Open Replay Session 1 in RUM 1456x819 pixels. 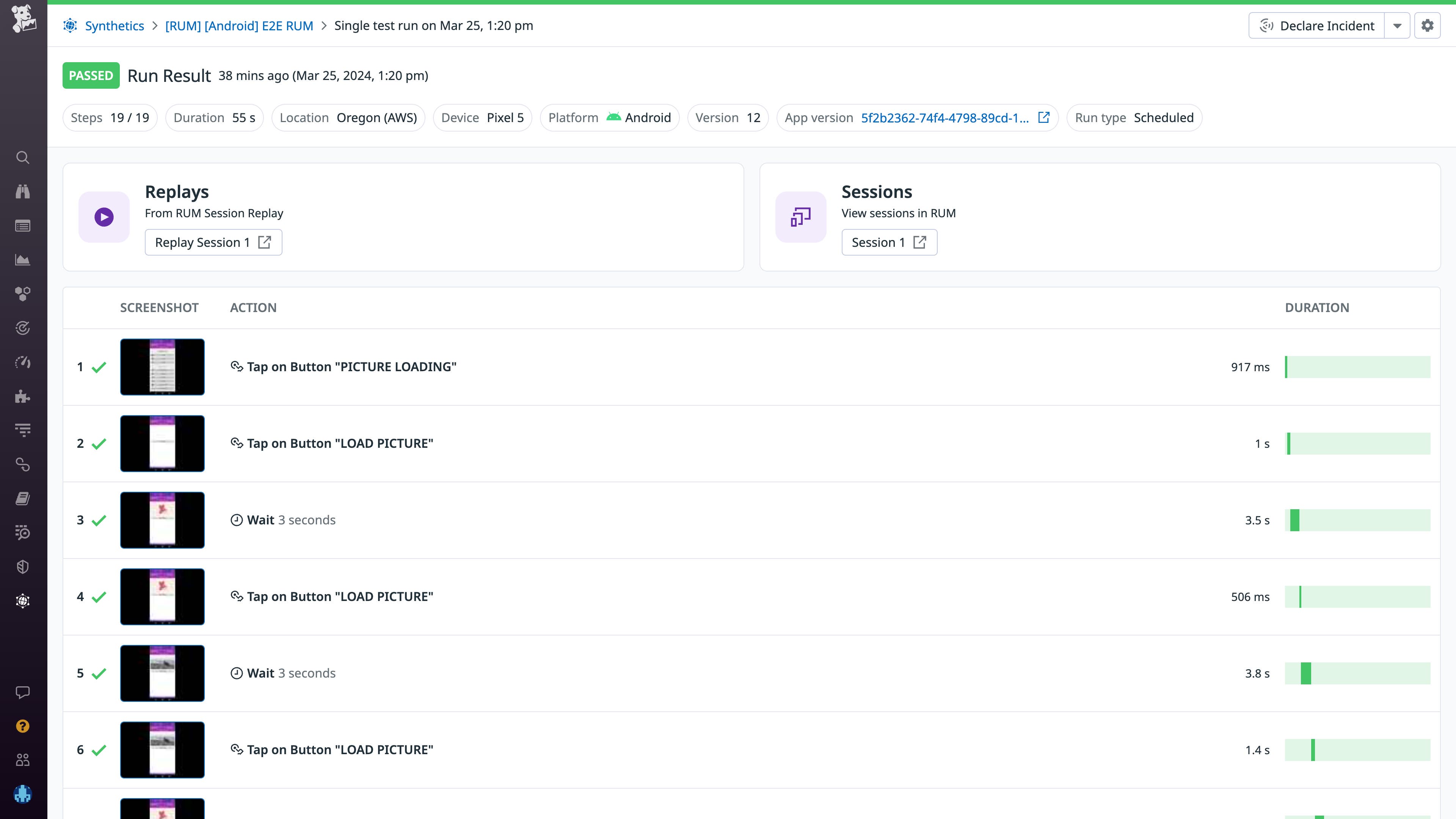(x=213, y=242)
